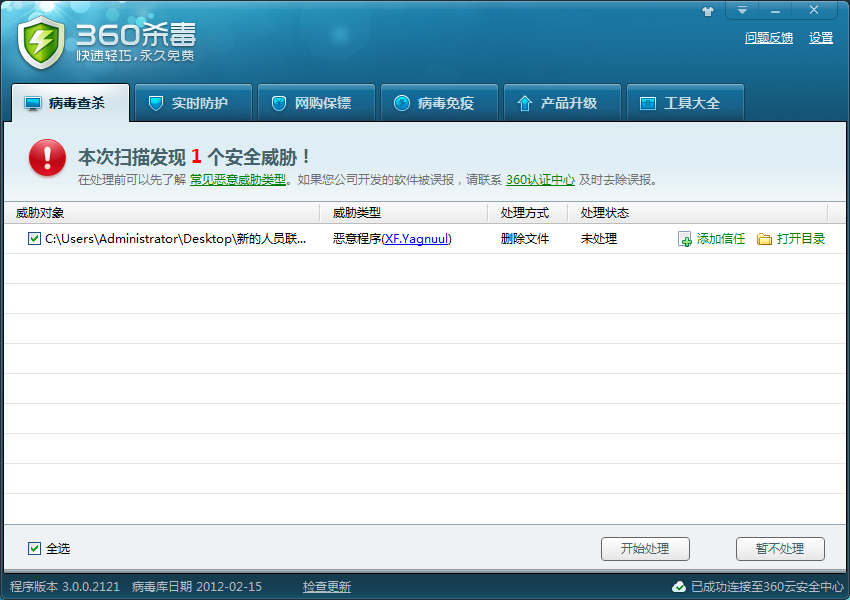Image resolution: width=850 pixels, height=600 pixels.
Task: Click the 处理状态 column header
Action: 698,213
